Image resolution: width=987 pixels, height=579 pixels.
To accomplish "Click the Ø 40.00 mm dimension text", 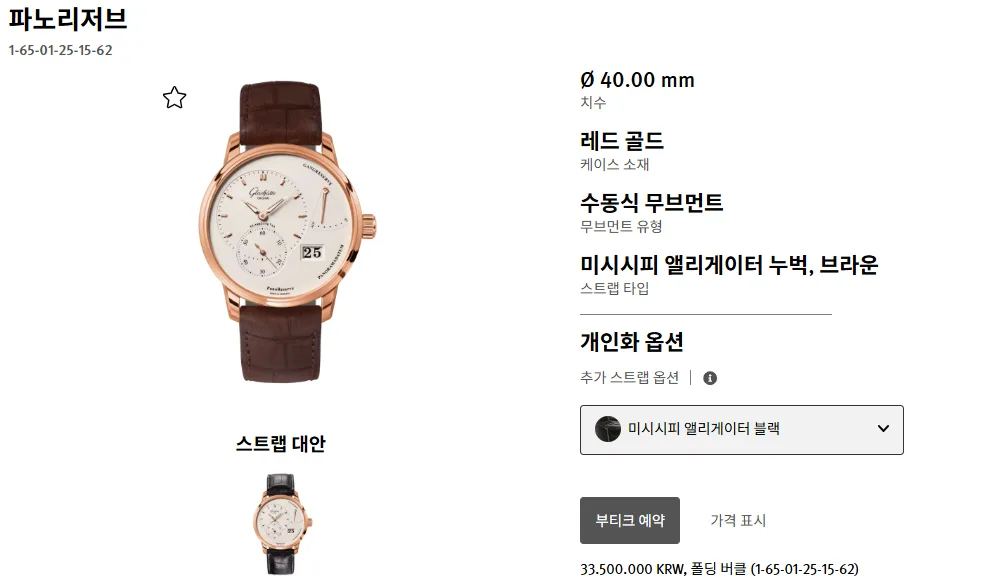I will pyautogui.click(x=637, y=80).
